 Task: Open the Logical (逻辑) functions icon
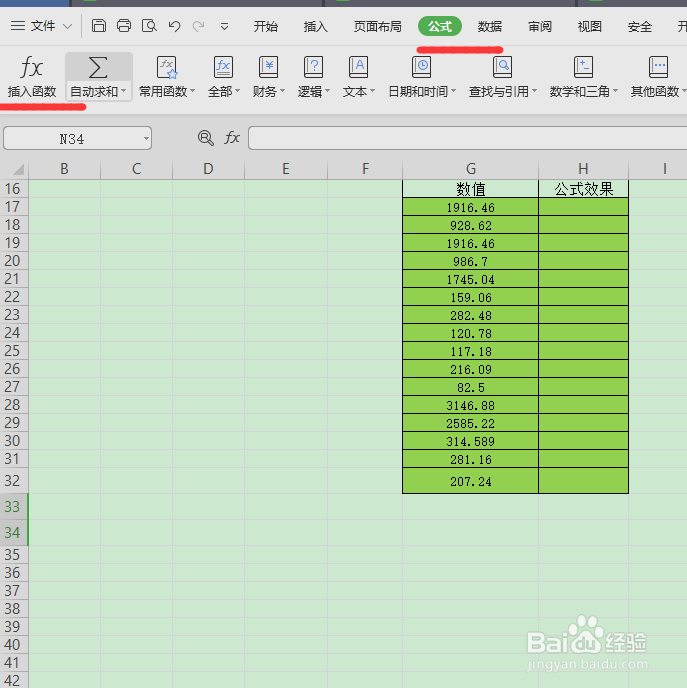[x=313, y=68]
